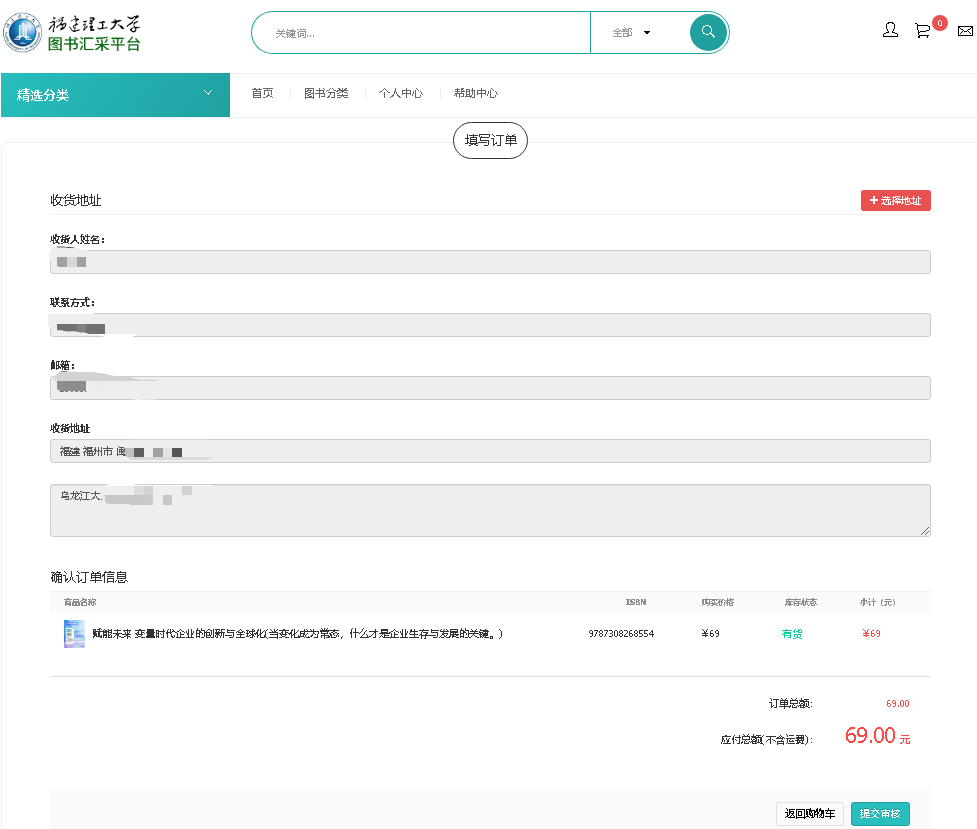Open the shopping cart icon
This screenshot has height=829, width=977.
point(922,31)
